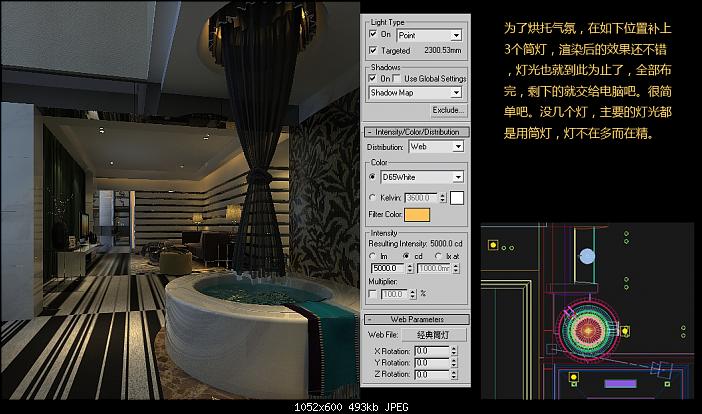This screenshot has width=702, height=414.
Task: Toggle the Targeted checkbox
Action: point(373,50)
